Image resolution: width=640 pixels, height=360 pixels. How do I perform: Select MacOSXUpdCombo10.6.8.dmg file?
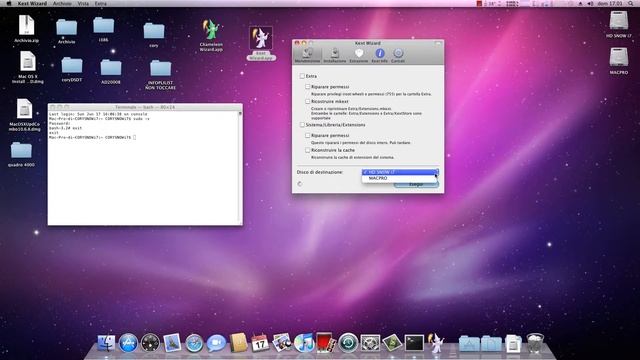[24, 115]
